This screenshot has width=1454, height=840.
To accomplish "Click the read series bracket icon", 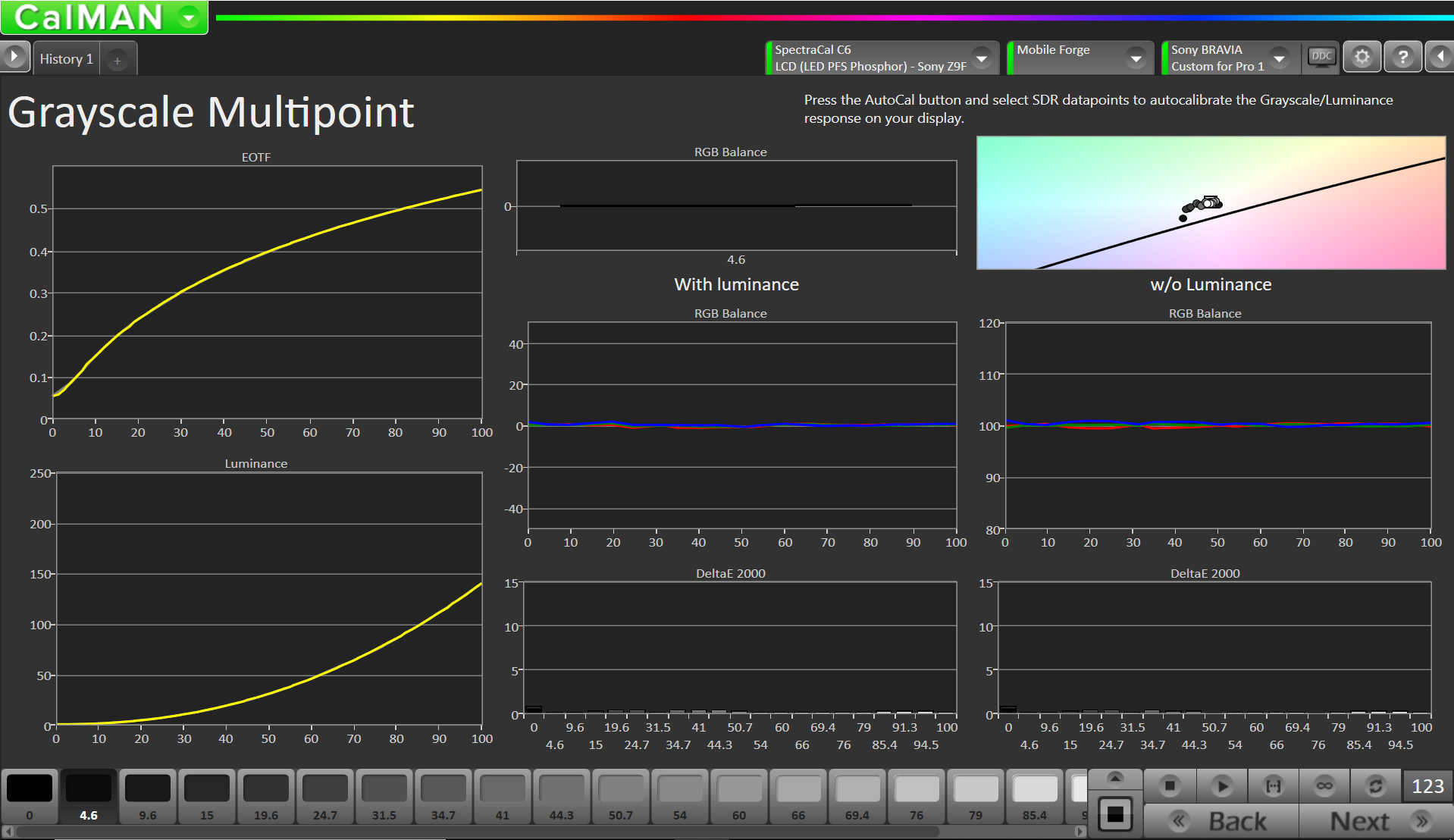I will click(x=1273, y=786).
